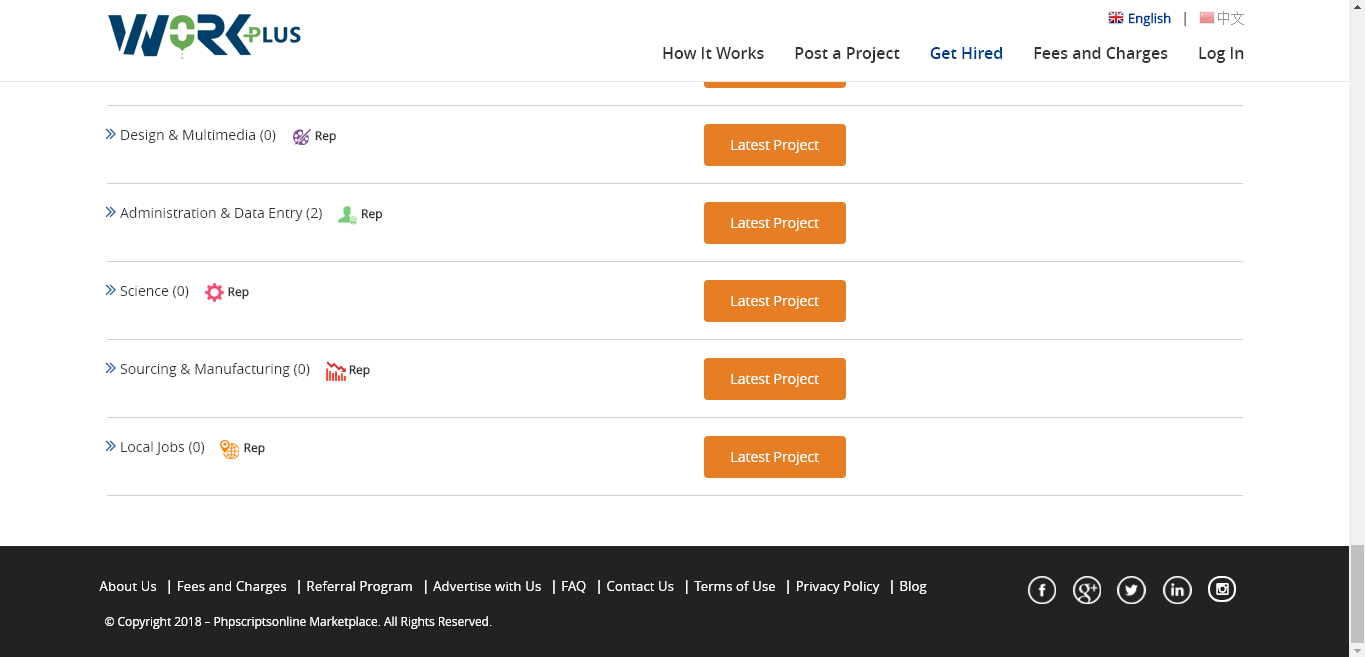Open the How It Works menu item
The image size is (1365, 657).
[713, 54]
